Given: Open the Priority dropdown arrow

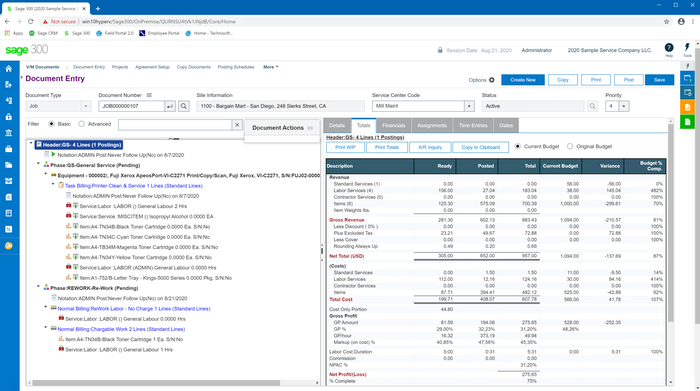Looking at the screenshot, I should 624,106.
